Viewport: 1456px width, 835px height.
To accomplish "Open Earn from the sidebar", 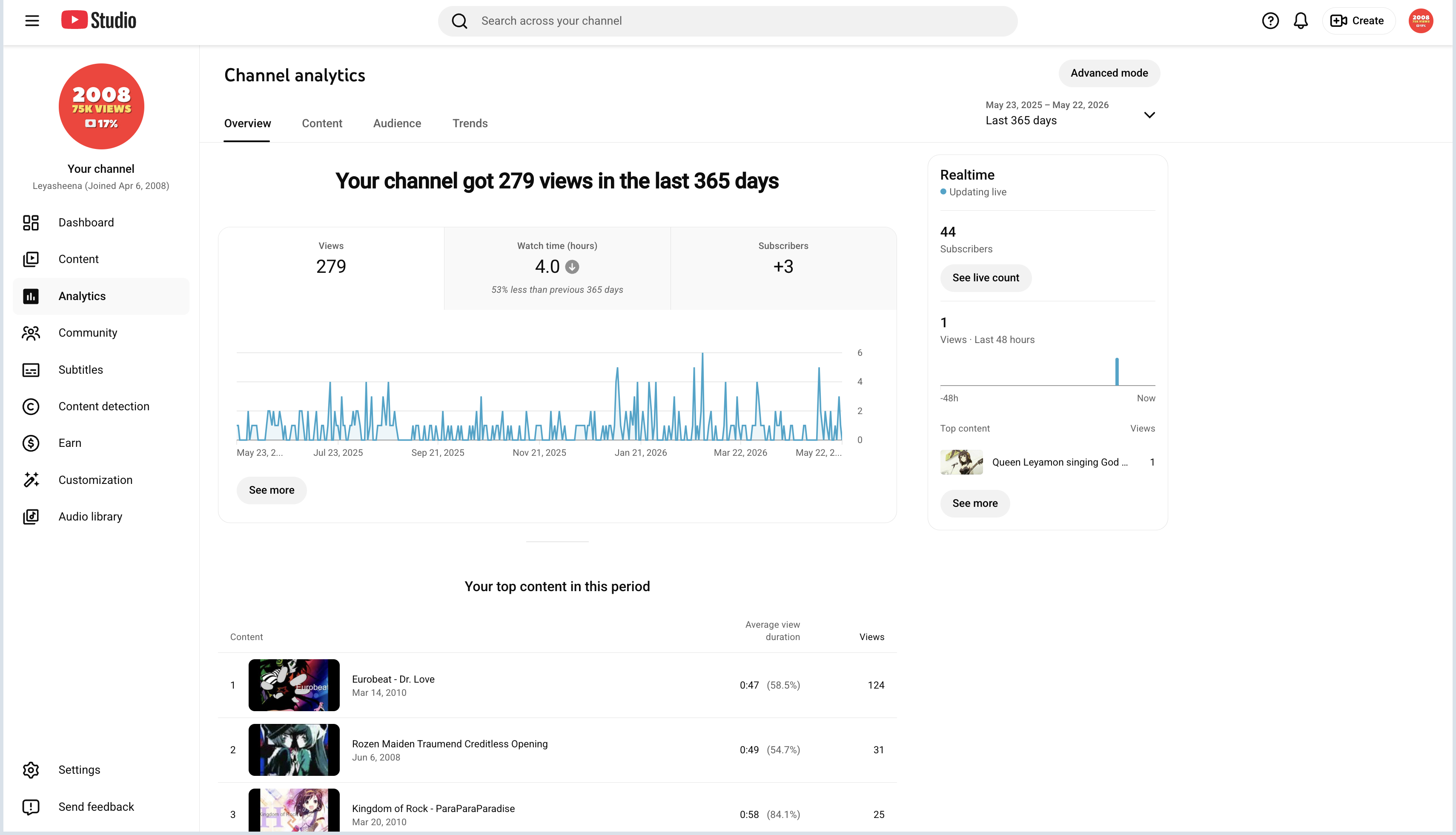I will (x=101, y=443).
